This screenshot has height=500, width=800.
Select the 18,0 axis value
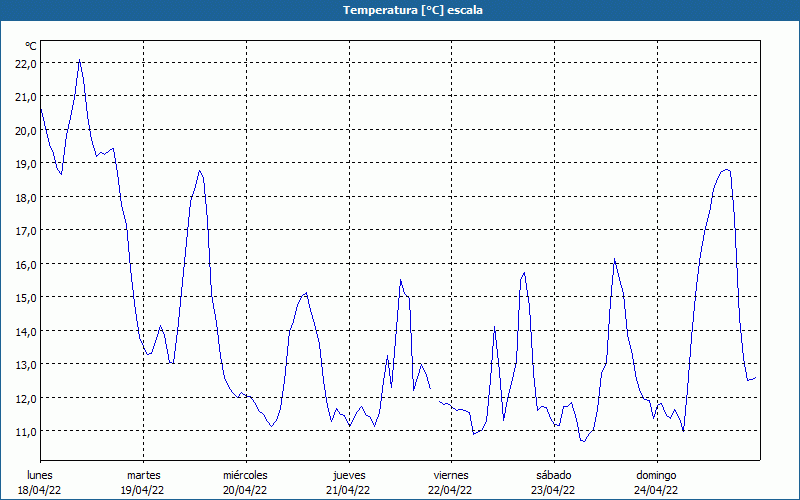click(x=26, y=198)
